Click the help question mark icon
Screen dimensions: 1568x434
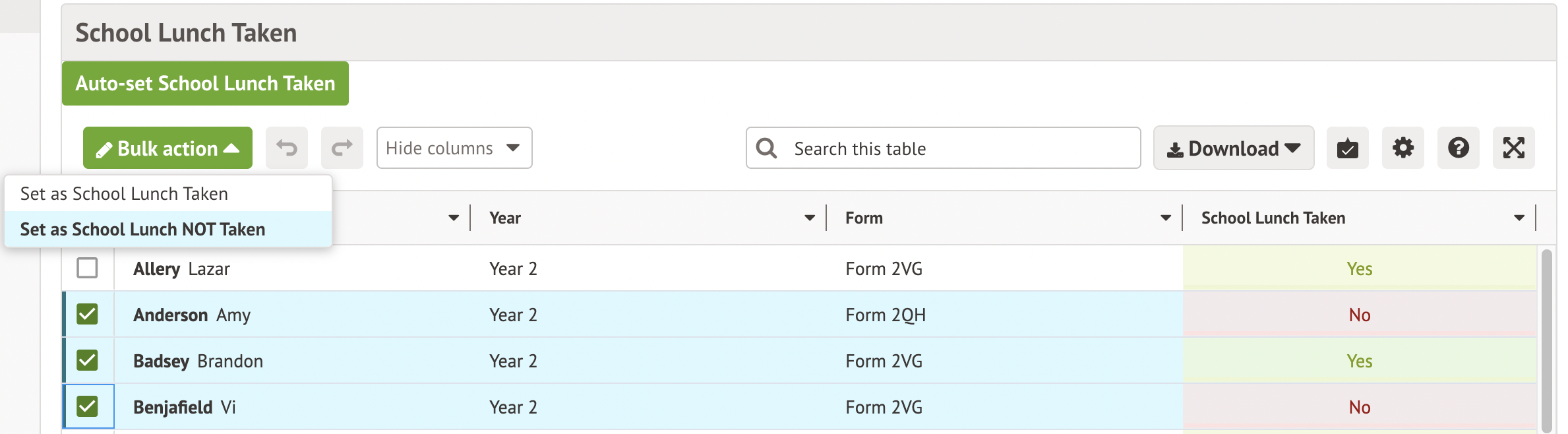click(1458, 148)
